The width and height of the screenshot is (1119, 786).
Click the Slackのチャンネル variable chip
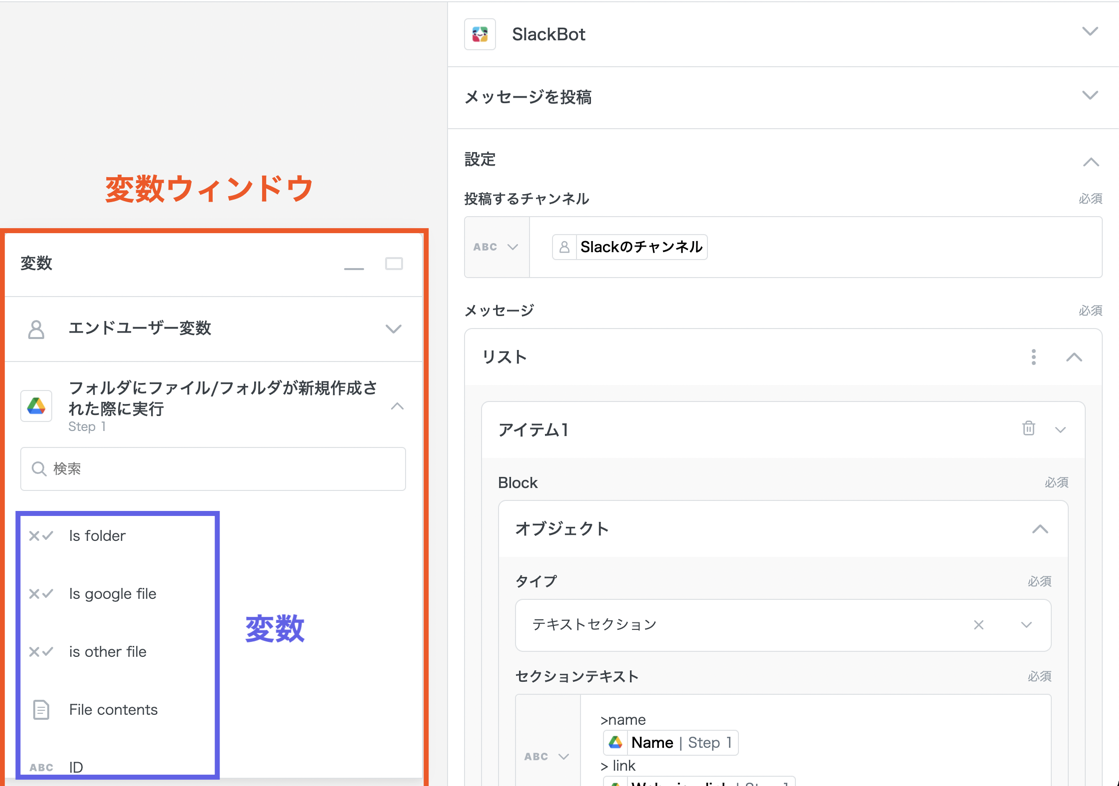[630, 247]
